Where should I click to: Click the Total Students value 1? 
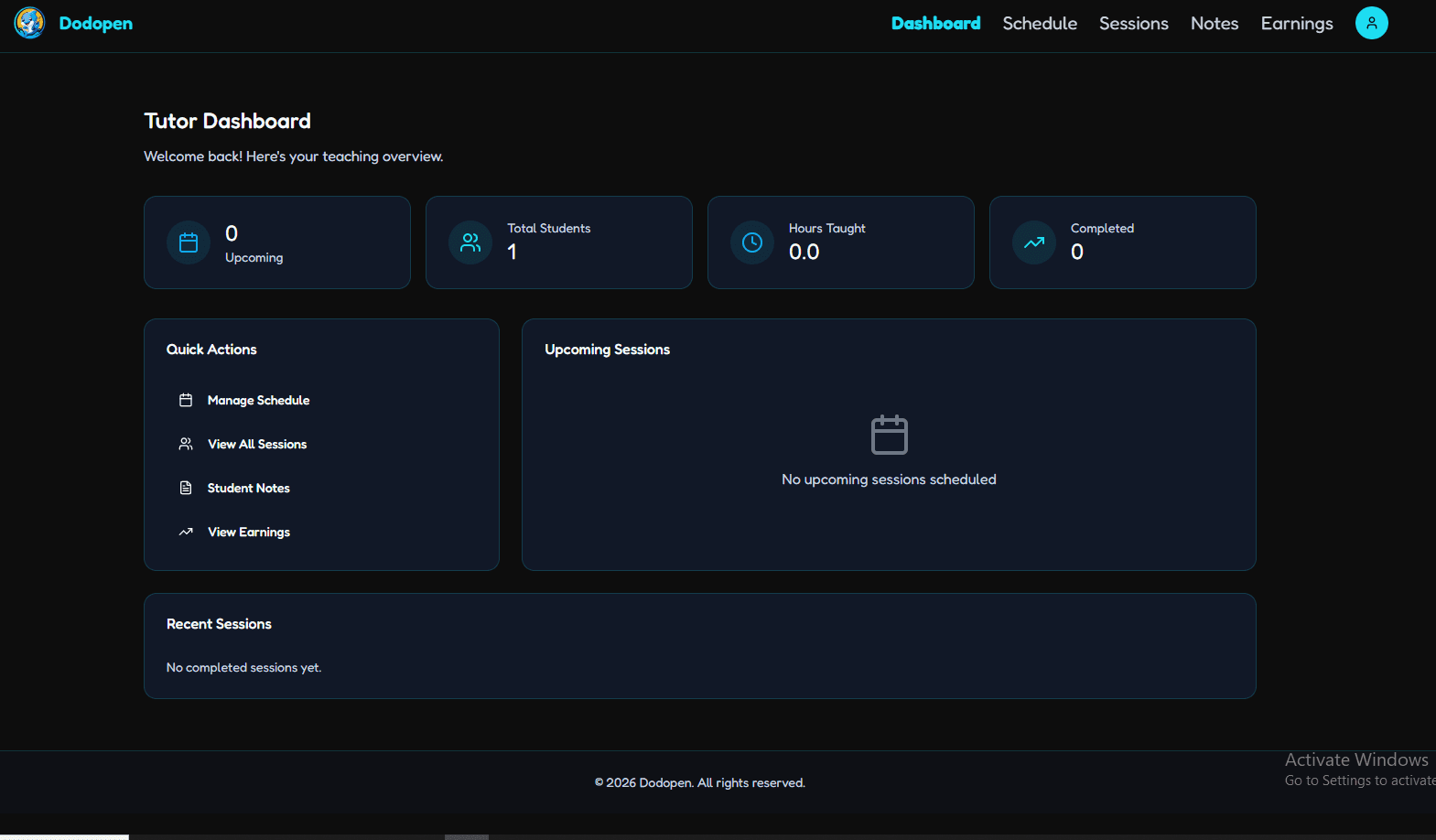coord(512,252)
